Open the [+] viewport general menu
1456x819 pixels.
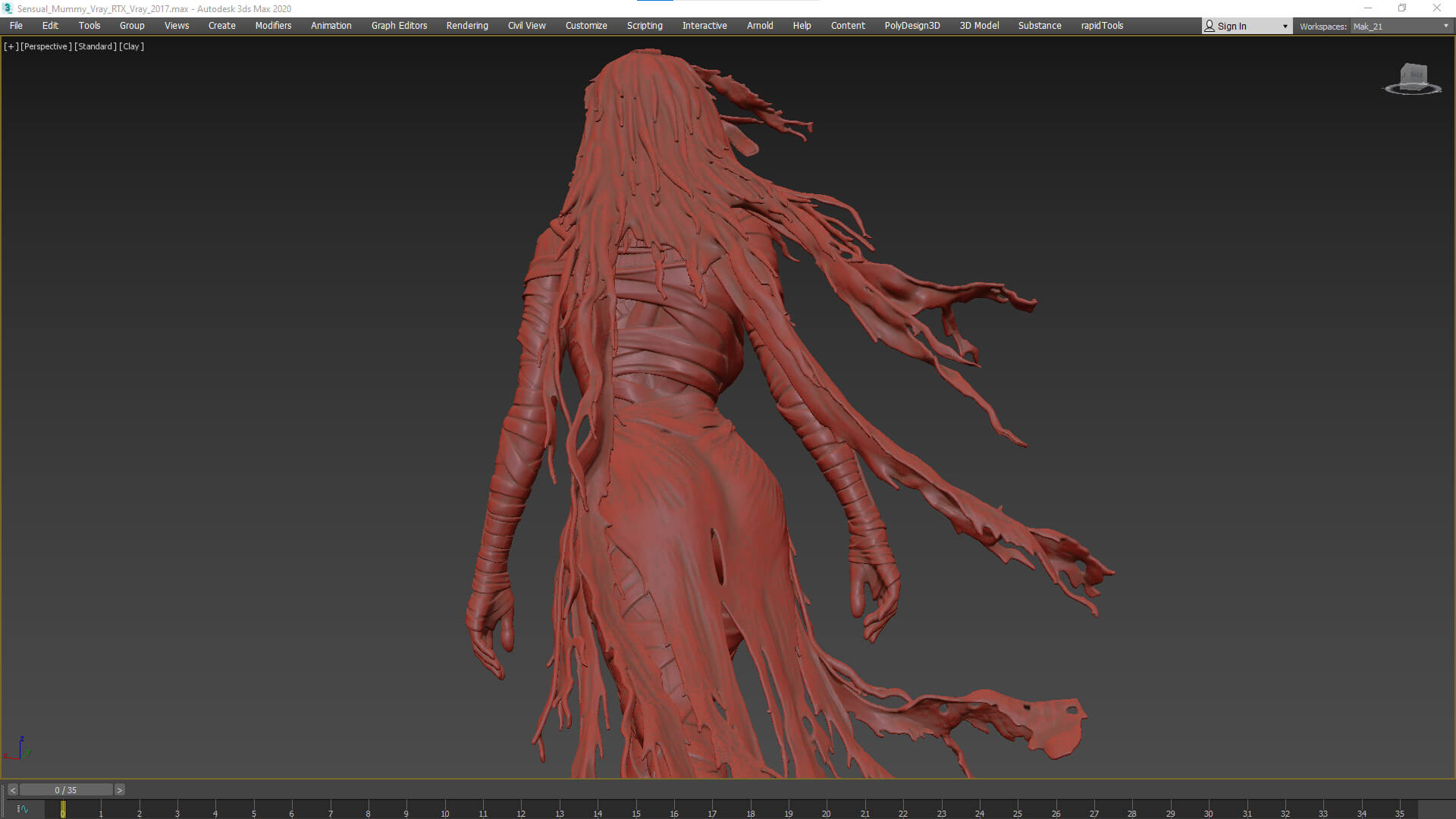coord(11,46)
